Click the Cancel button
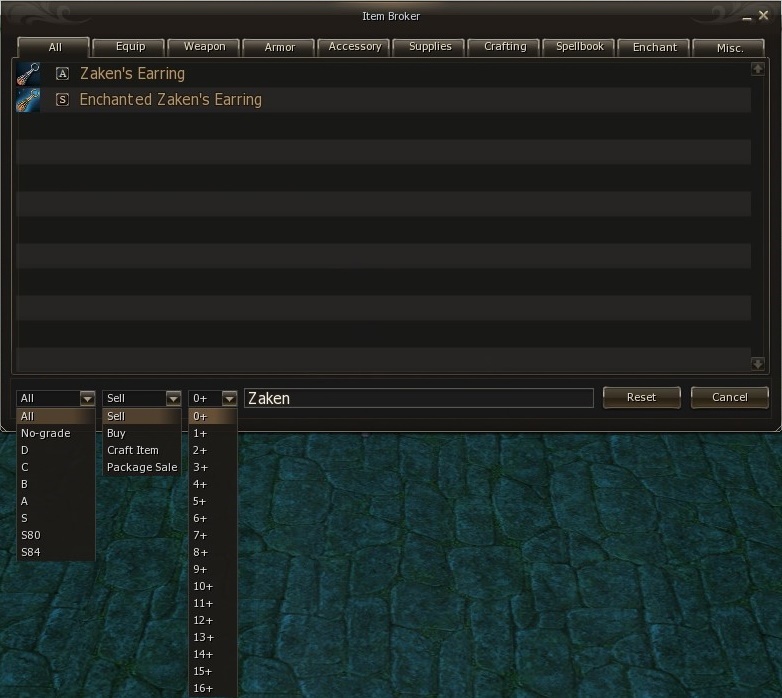The width and height of the screenshot is (782, 698). point(729,397)
